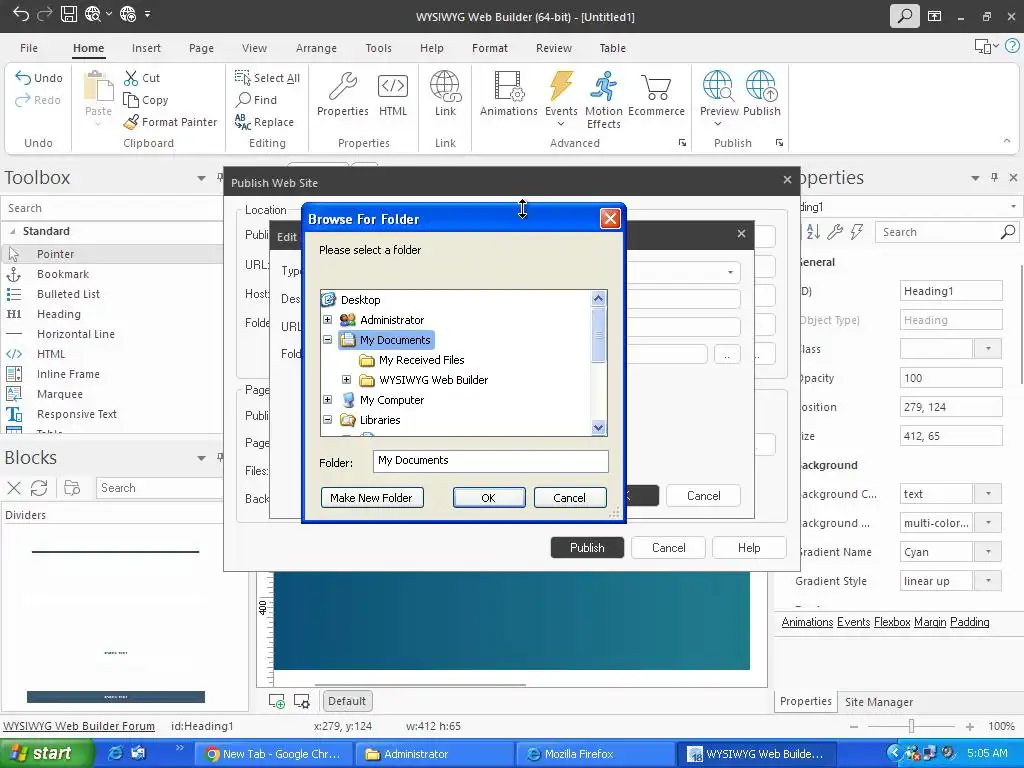This screenshot has height=768, width=1024.
Task: Click the help question mark icon
Action: tap(1013, 46)
